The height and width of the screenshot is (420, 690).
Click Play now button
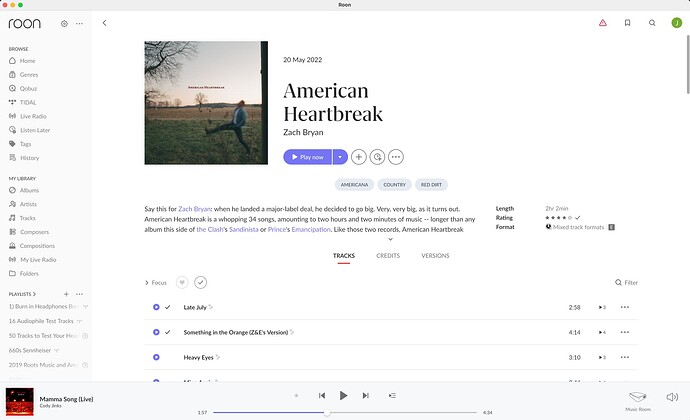pos(308,157)
